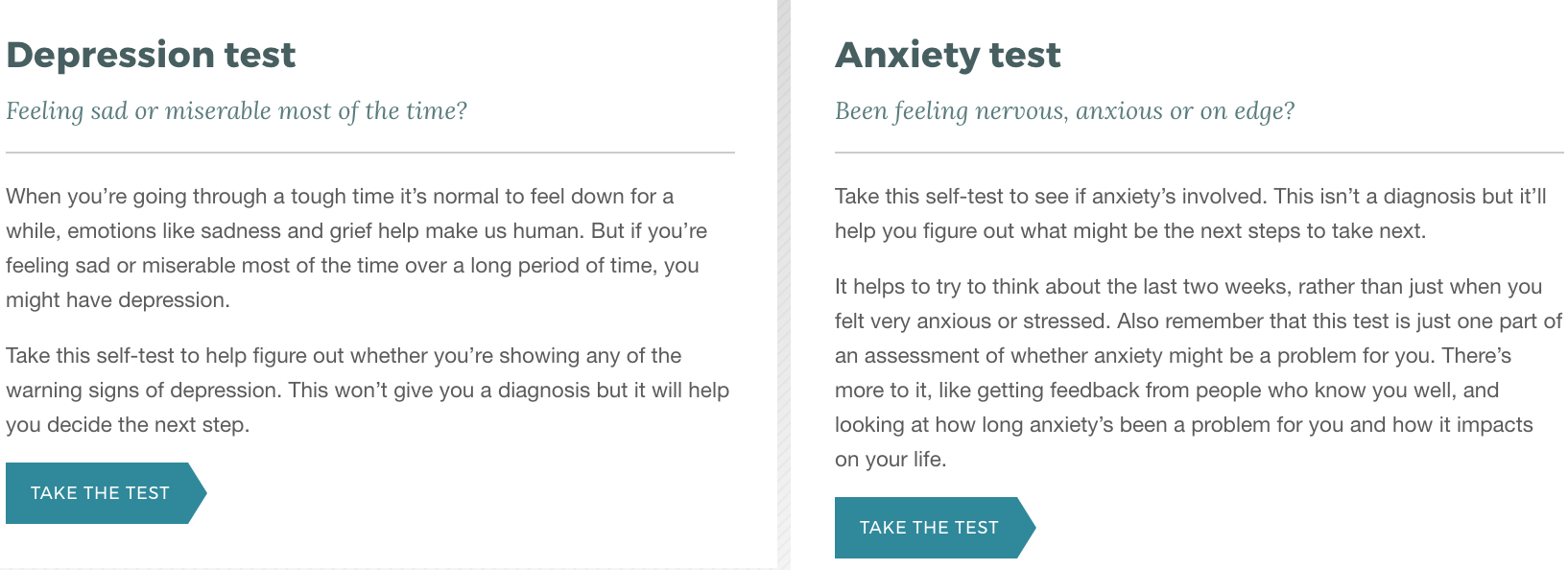Click the first Depression description paragraph

tap(355, 248)
